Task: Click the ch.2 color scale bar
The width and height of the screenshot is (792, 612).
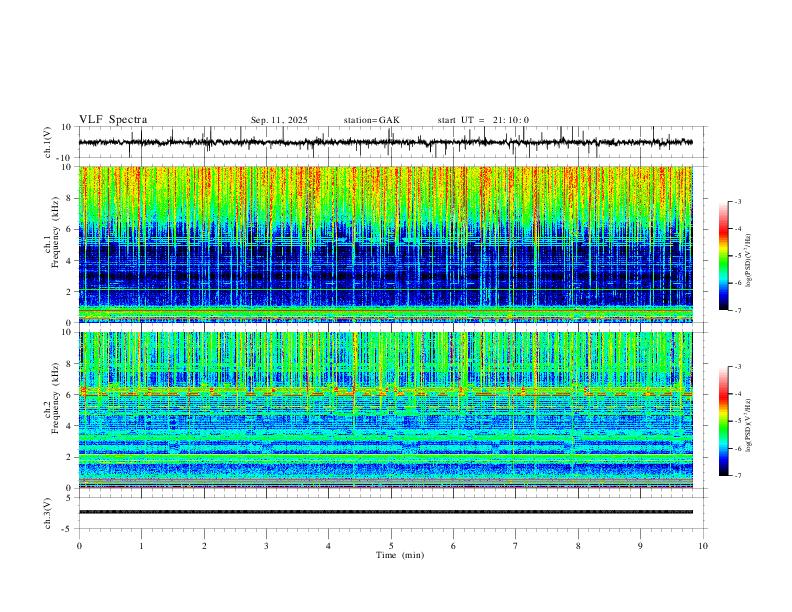Action: point(723,421)
